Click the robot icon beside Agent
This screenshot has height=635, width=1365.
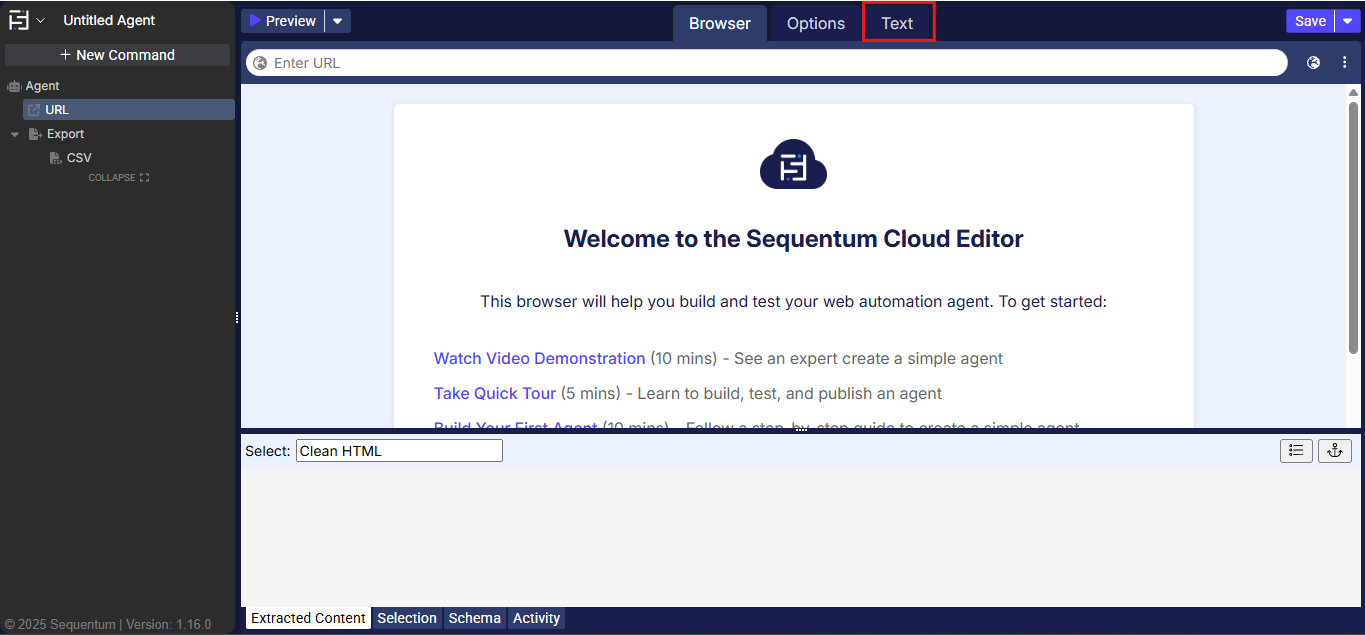point(14,86)
